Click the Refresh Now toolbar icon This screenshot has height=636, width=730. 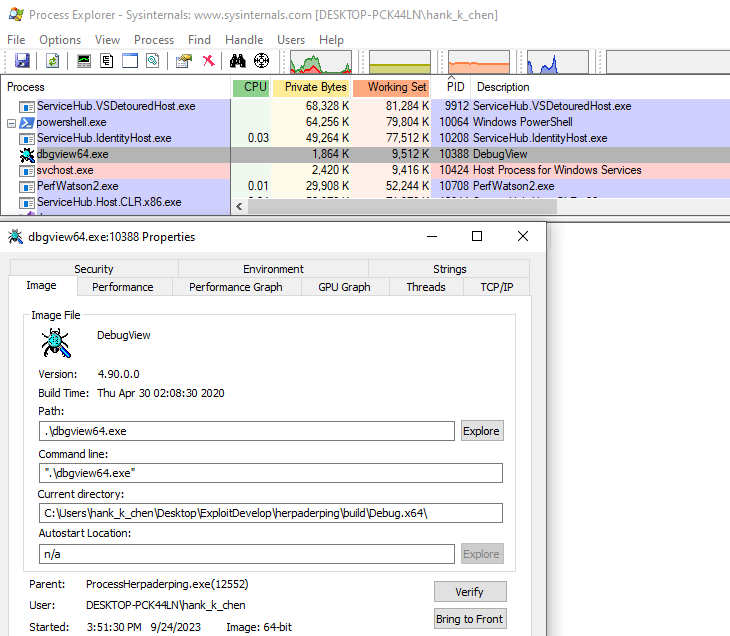(x=53, y=61)
